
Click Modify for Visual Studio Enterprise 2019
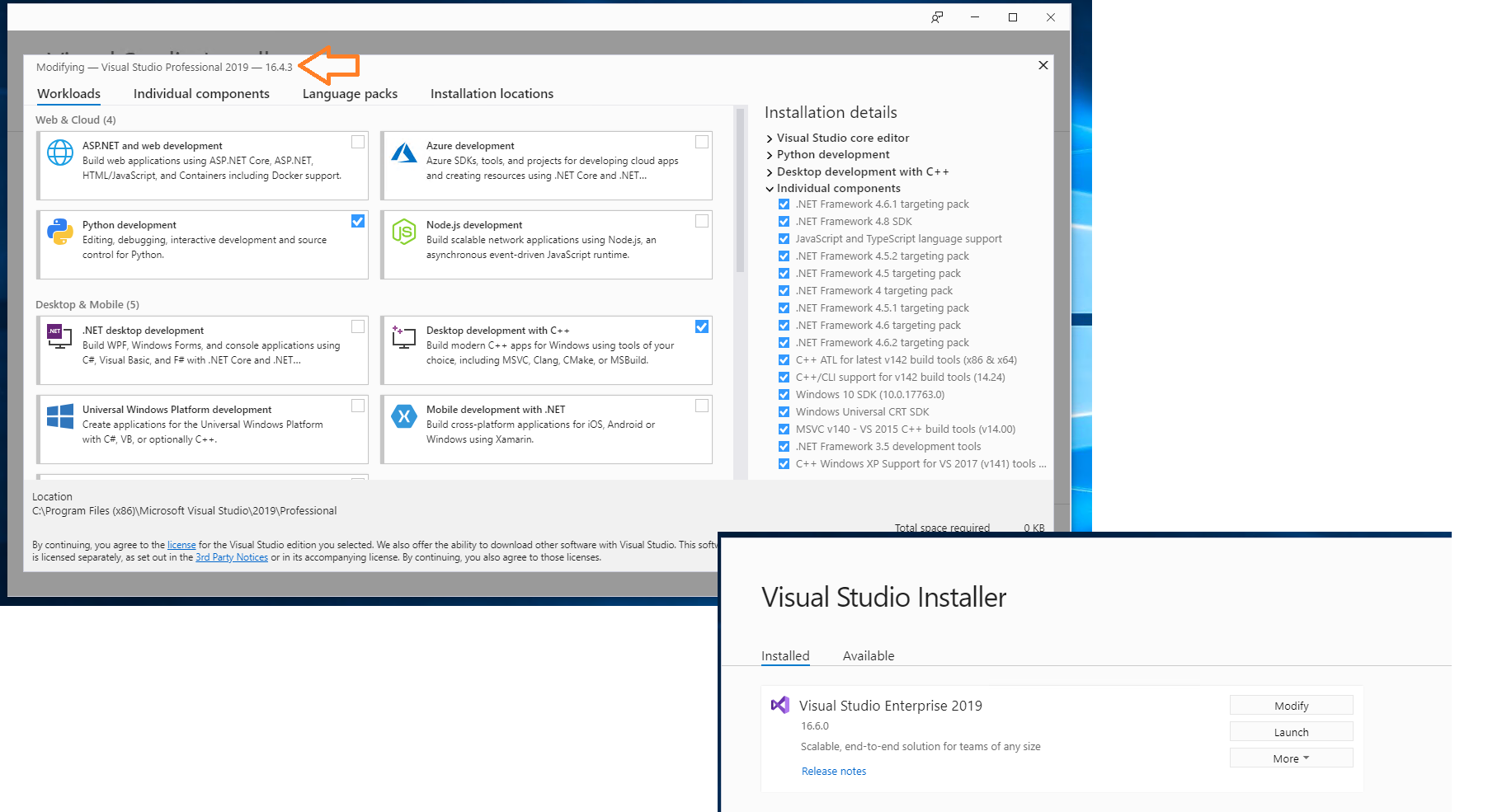1291,706
